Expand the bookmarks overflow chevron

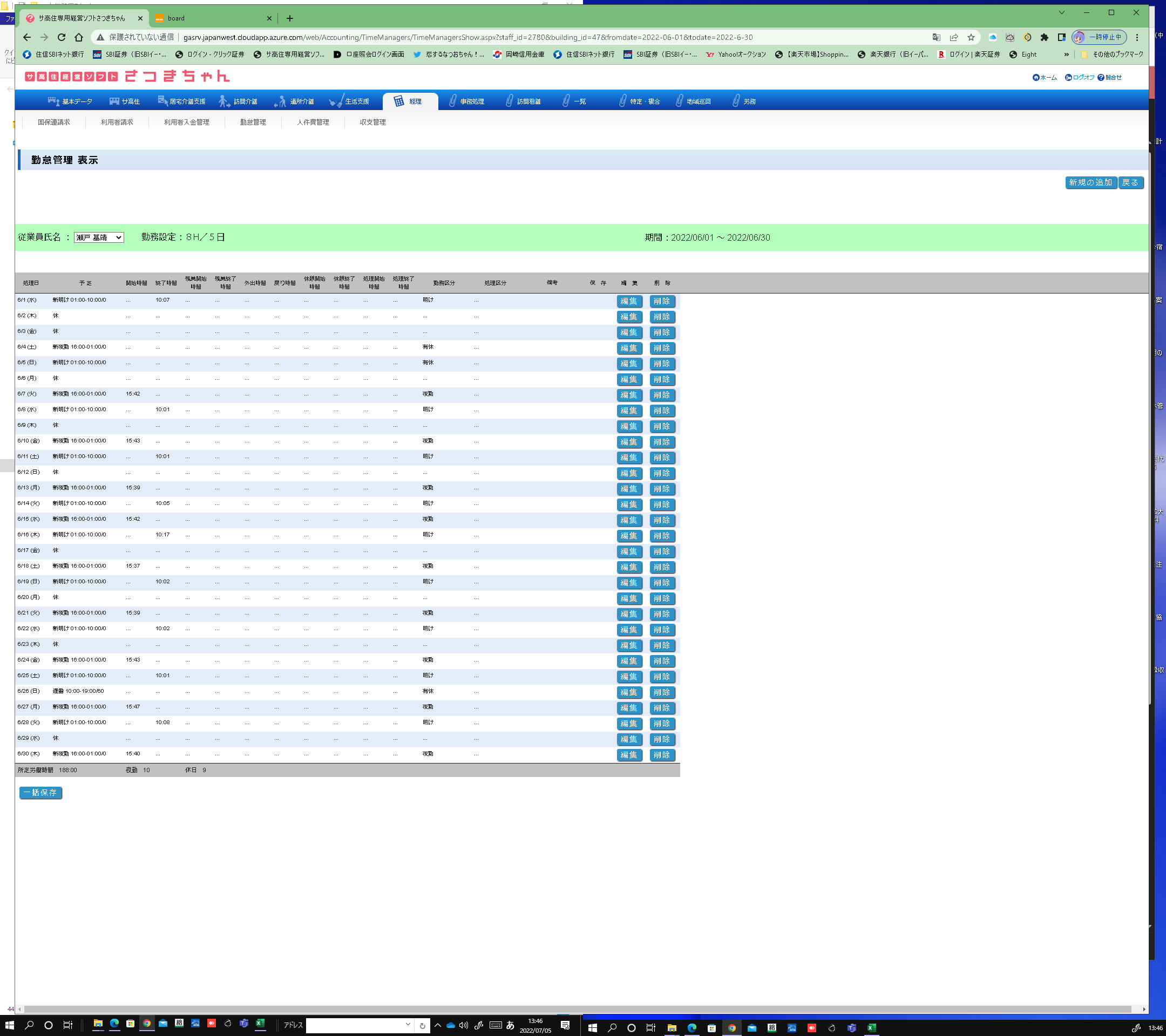click(1066, 54)
